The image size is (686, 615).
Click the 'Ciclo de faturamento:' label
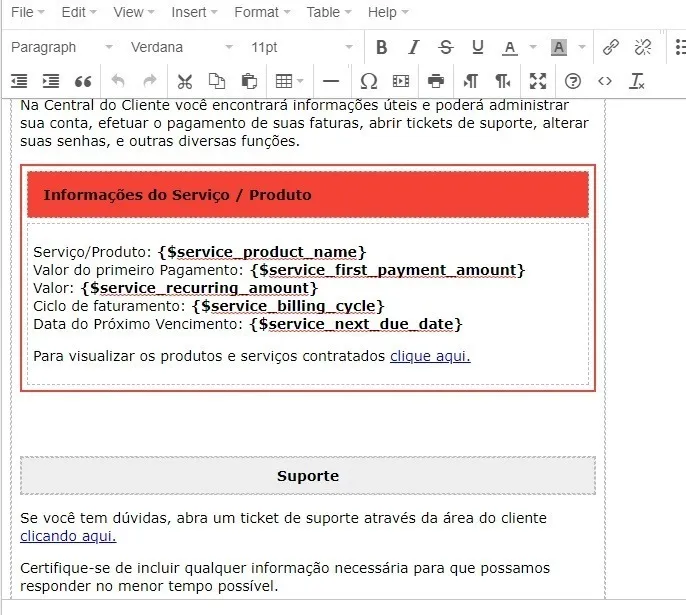110,306
